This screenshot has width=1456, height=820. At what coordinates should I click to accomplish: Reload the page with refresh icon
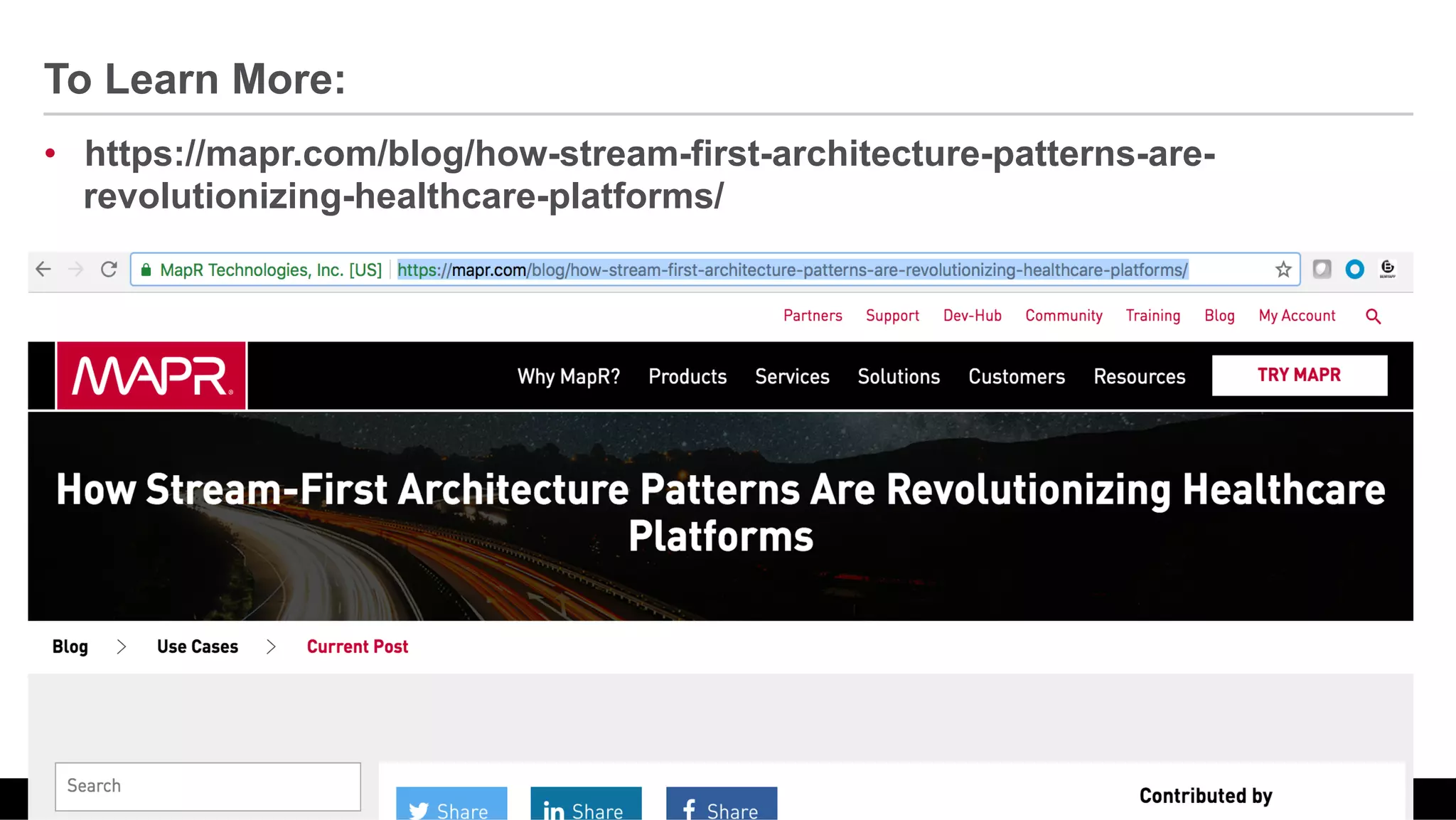click(x=109, y=270)
